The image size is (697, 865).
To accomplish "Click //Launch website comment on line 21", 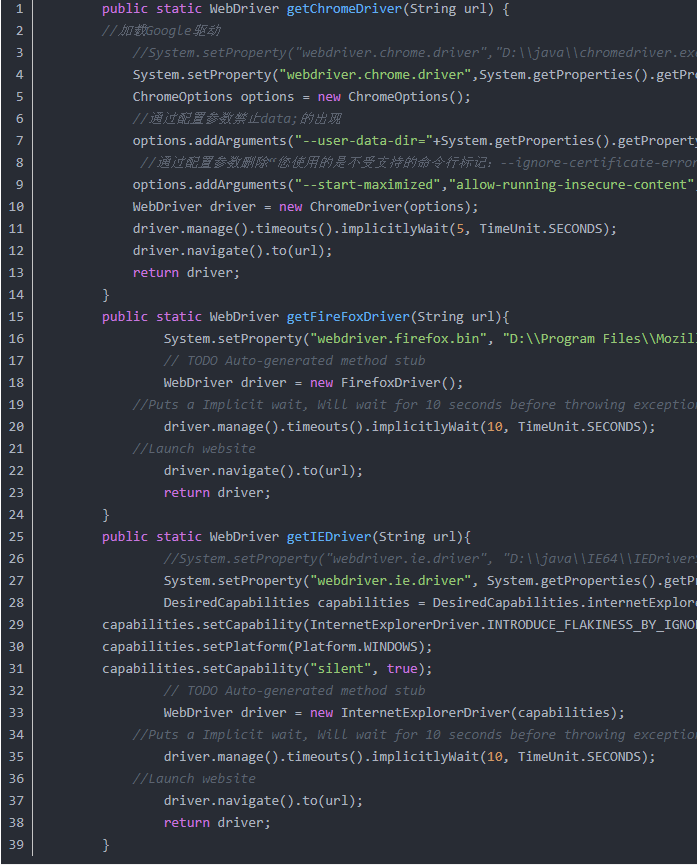I will pos(194,448).
